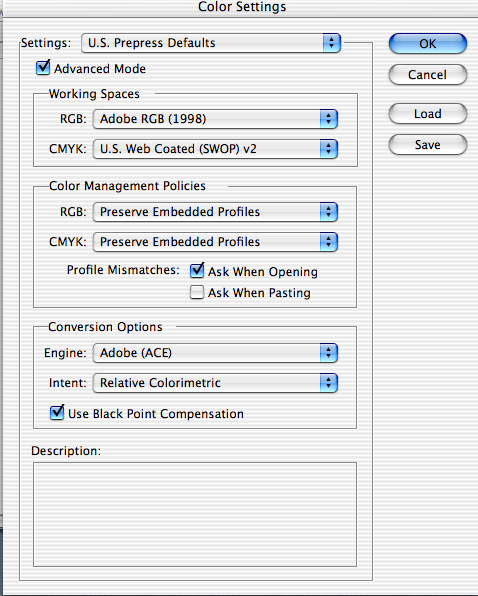This screenshot has width=478, height=596.
Task: Open the Working Spaces CMYK dropdown
Action: tap(215, 149)
